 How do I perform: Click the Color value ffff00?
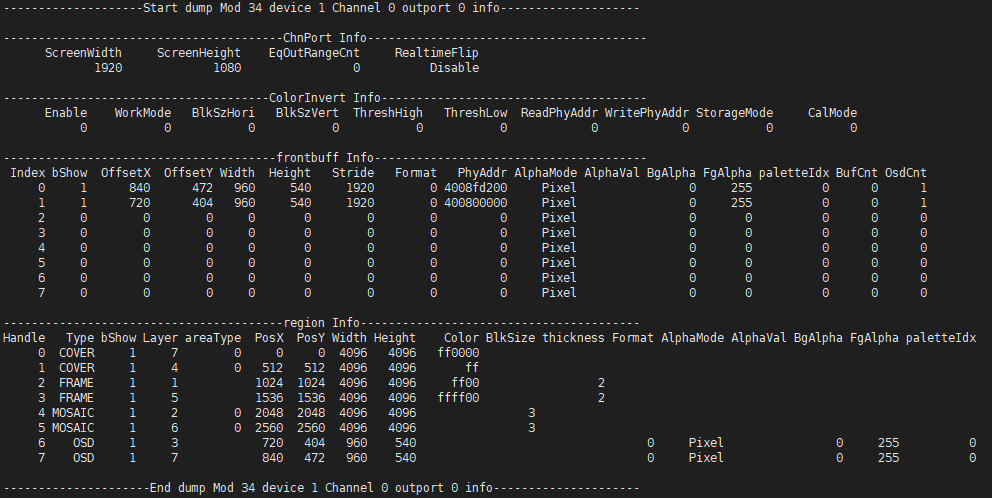(x=459, y=398)
